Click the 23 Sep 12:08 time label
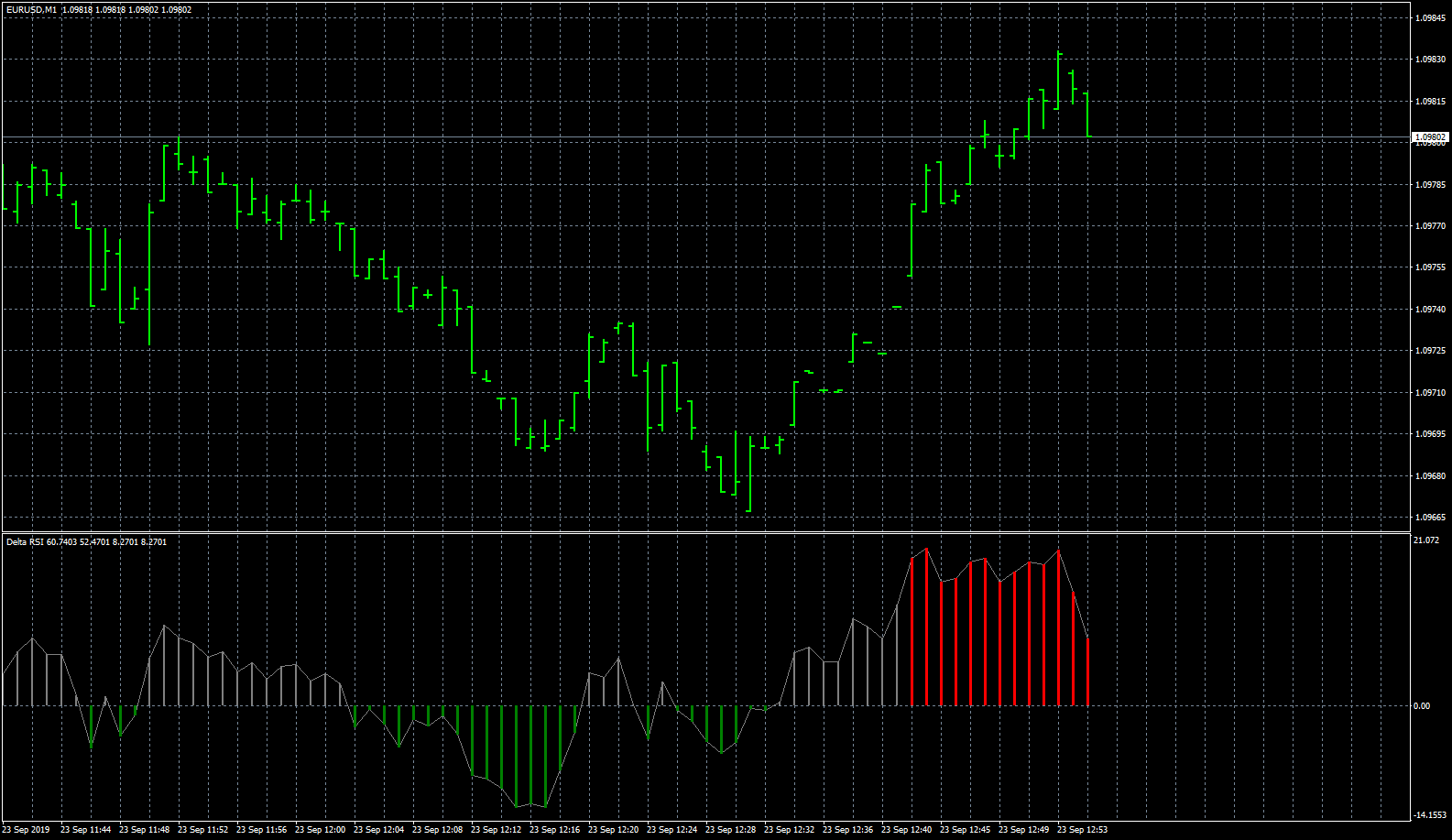The height and width of the screenshot is (840, 1452). coord(438,830)
